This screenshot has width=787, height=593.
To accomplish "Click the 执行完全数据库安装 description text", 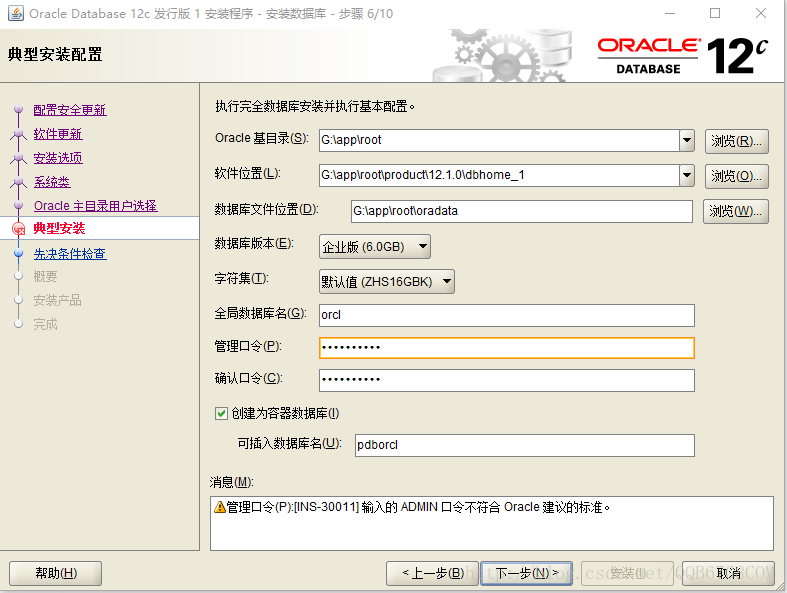I will (315, 106).
